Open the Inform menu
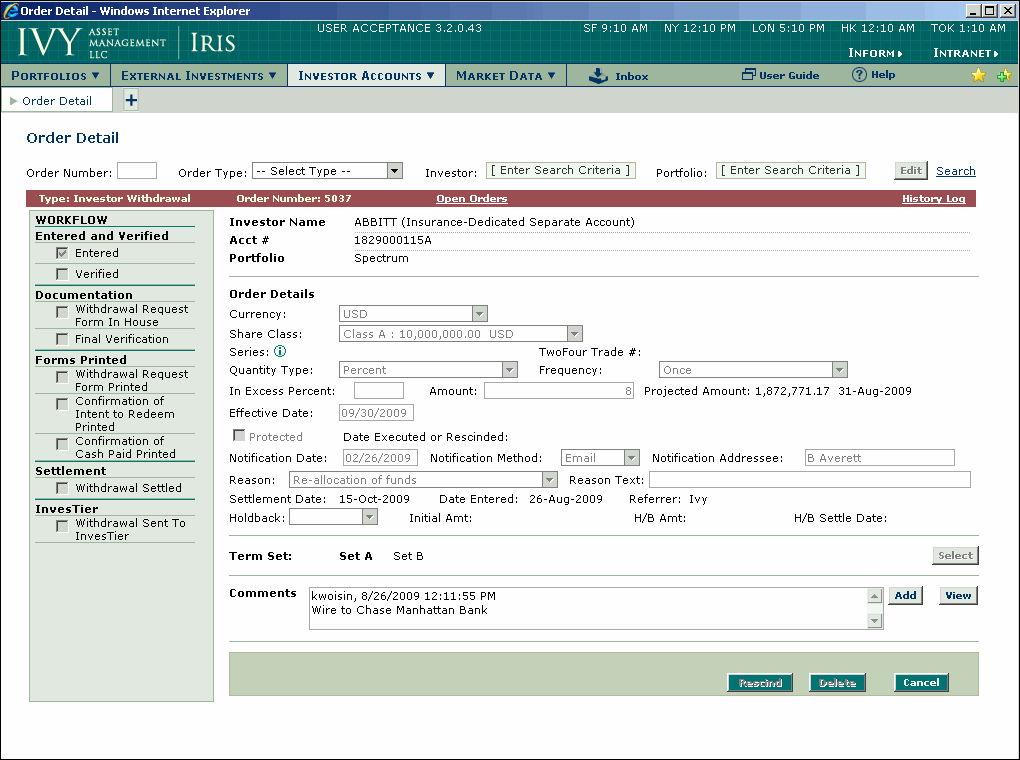1020x760 pixels. tap(876, 53)
